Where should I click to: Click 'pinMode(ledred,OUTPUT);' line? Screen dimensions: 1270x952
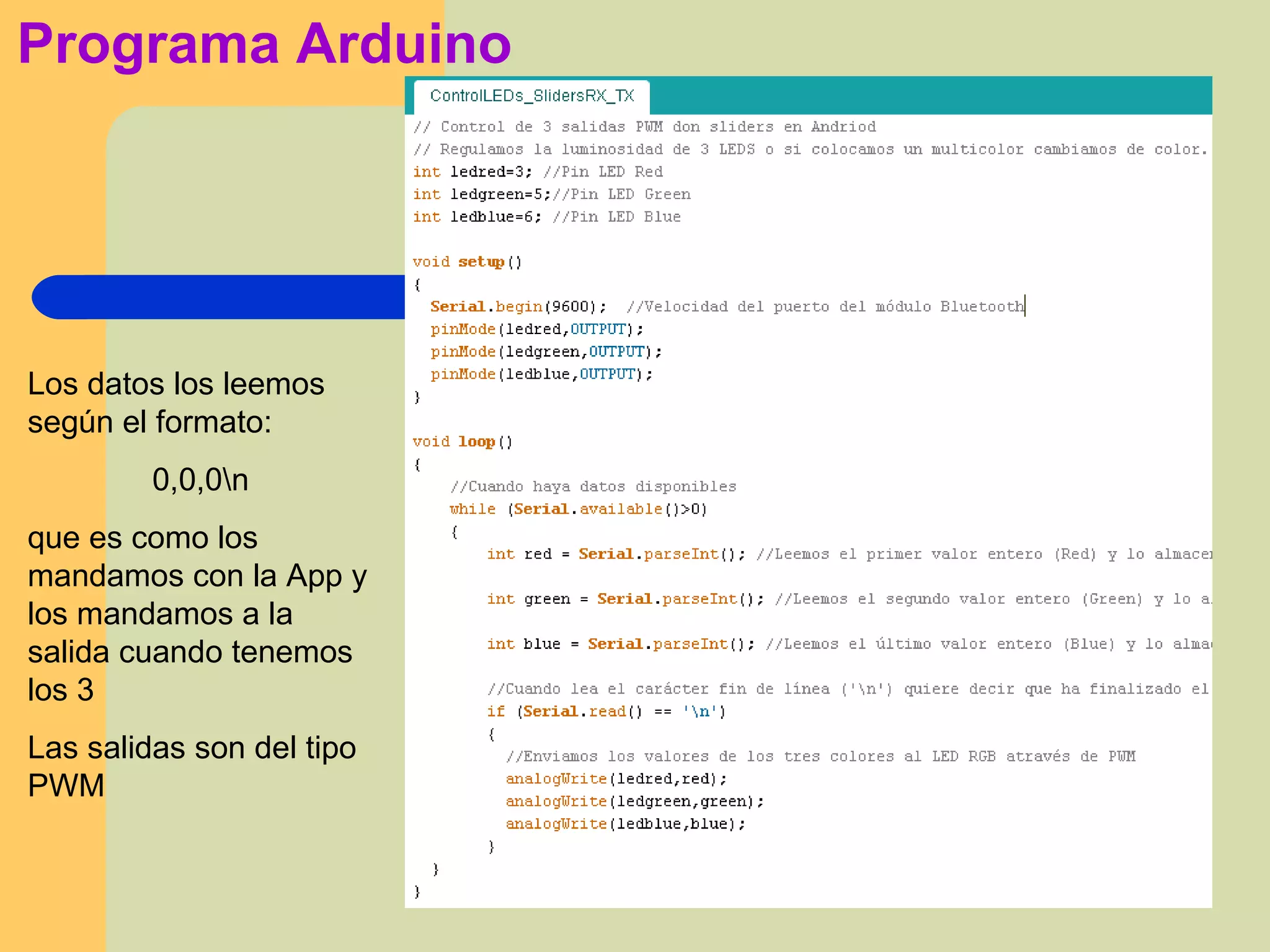pyautogui.click(x=537, y=329)
